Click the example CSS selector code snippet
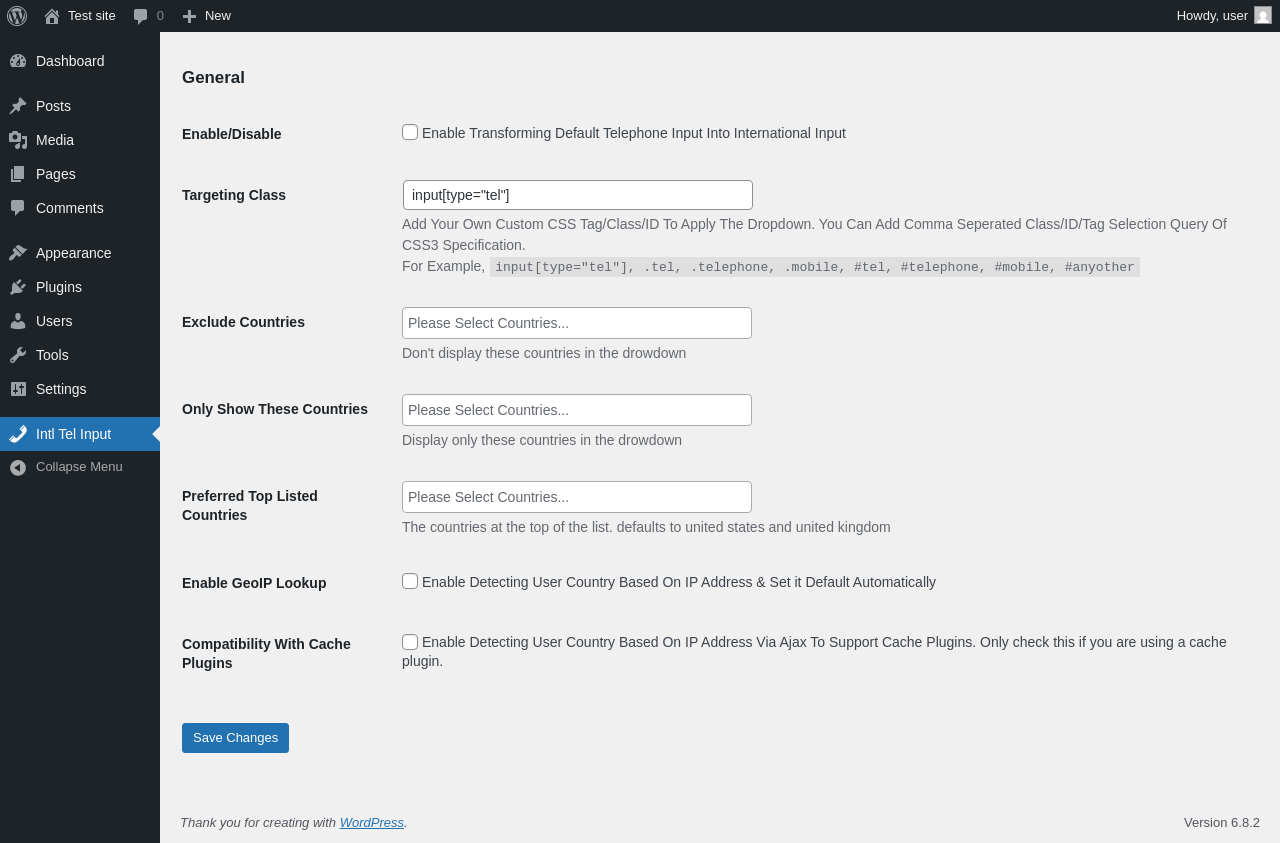Viewport: 1280px width, 843px height. [815, 267]
